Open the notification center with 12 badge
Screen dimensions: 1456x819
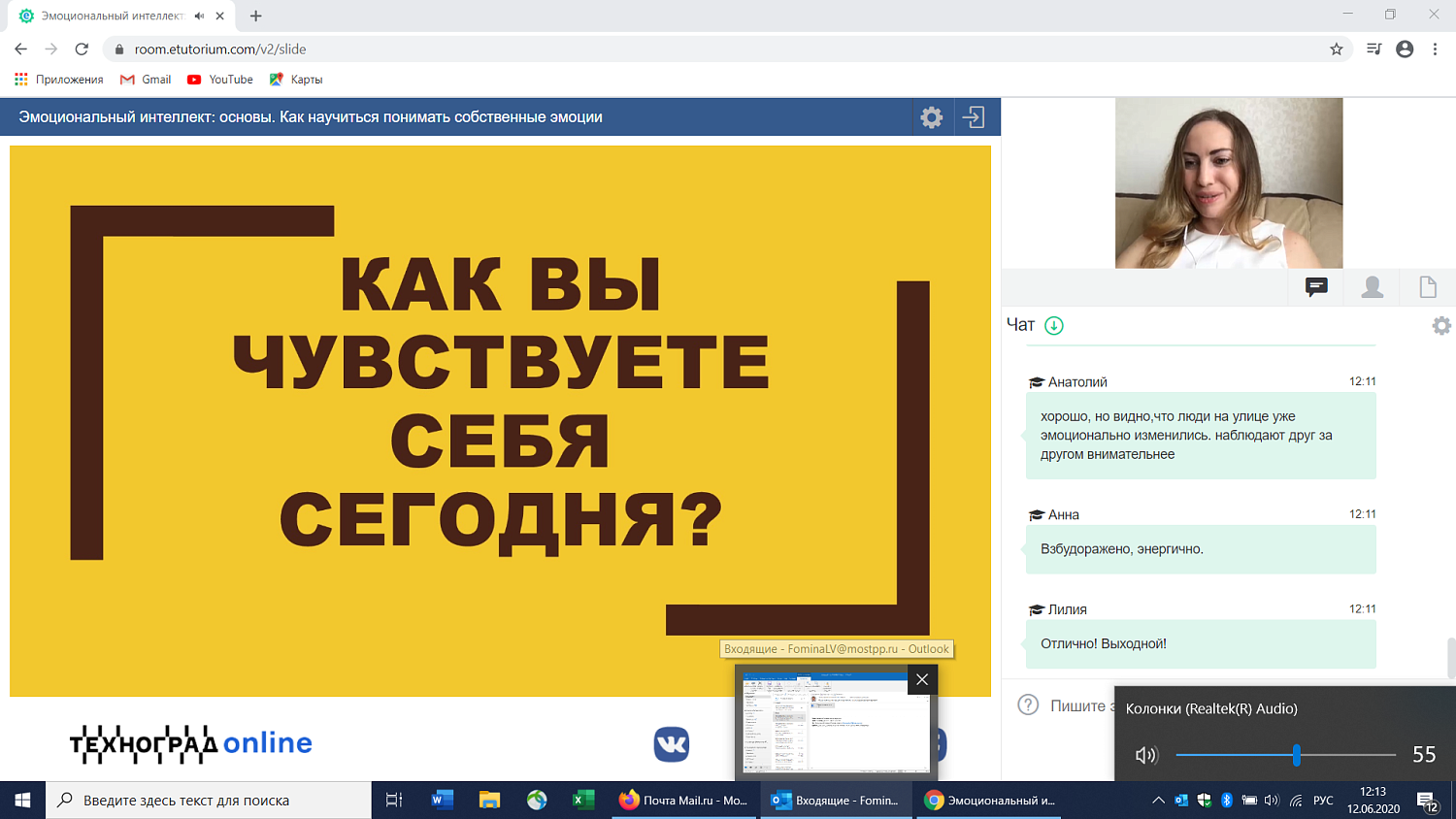1428,801
